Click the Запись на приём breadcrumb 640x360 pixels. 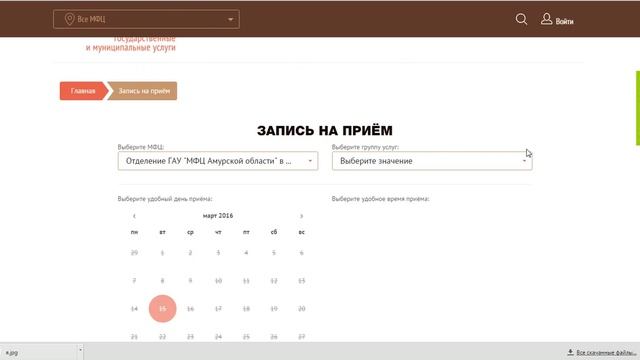(x=144, y=91)
